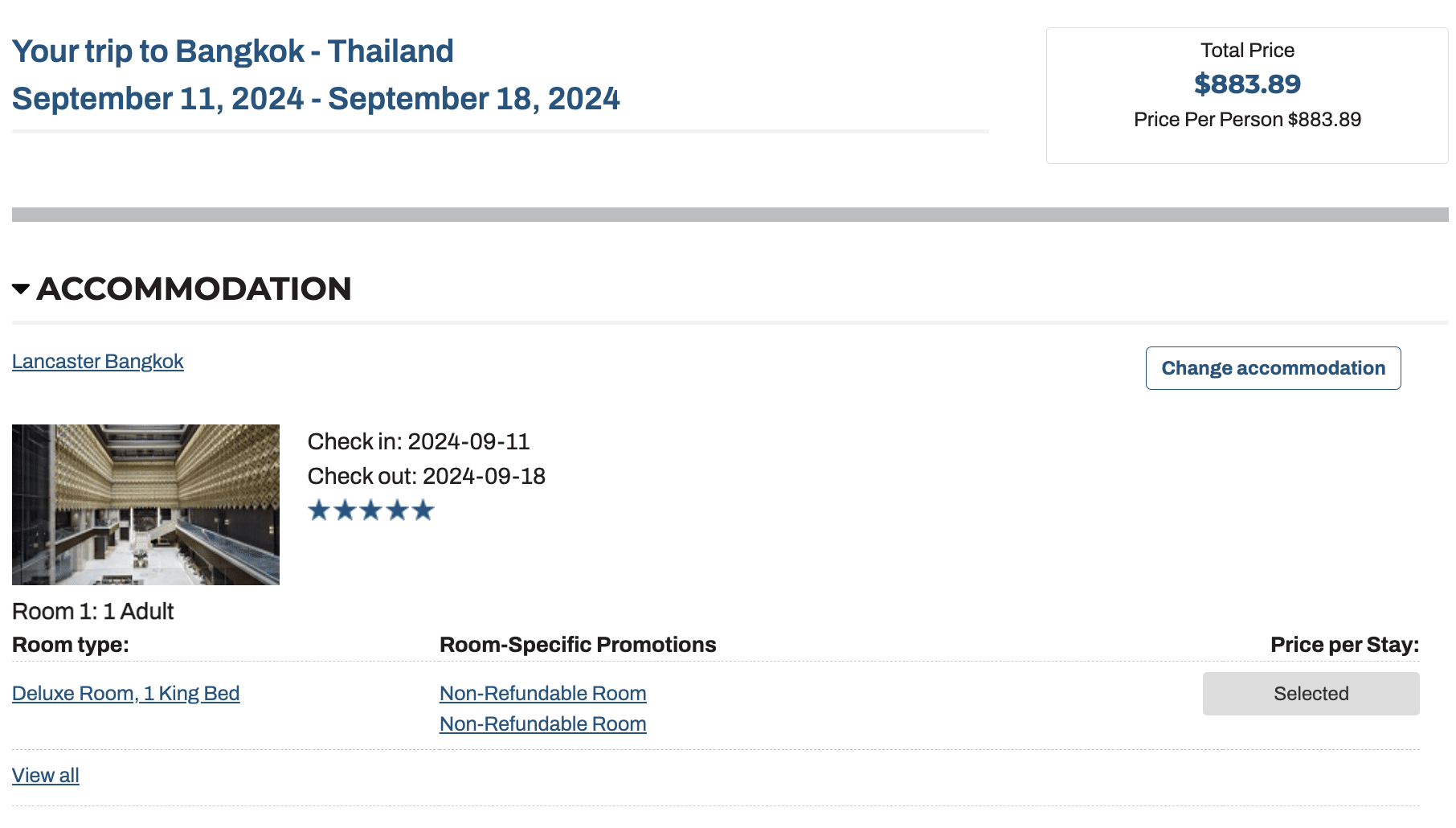
Task: Click the Check out date text
Action: coord(426,477)
